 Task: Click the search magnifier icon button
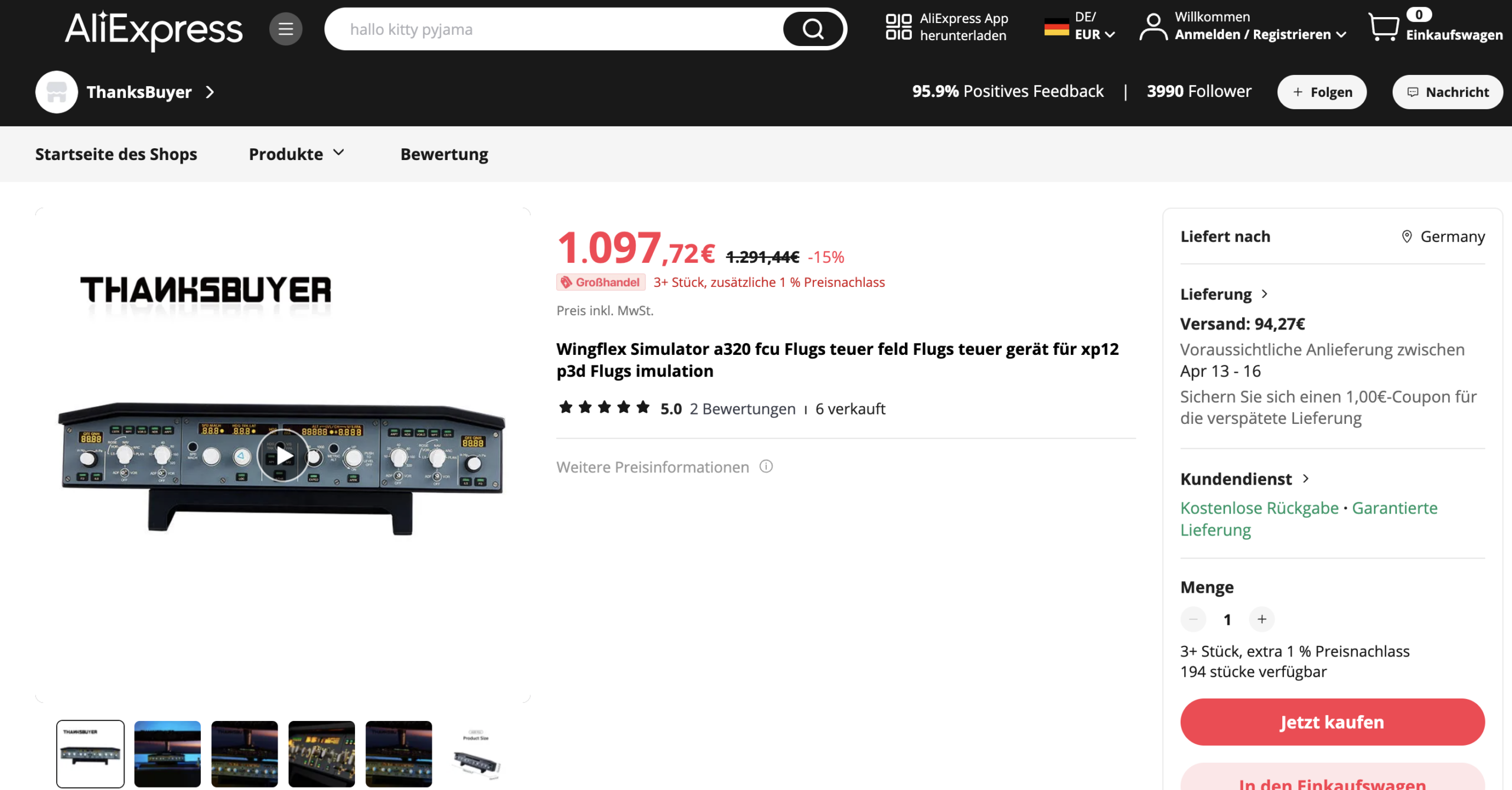(x=813, y=29)
